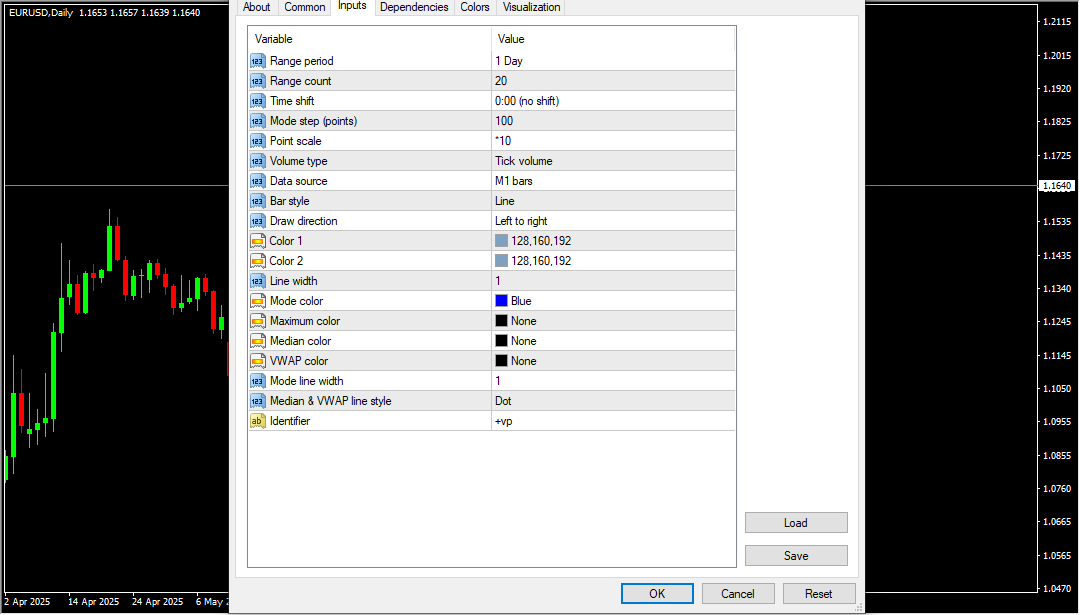
Task: Edit the Range count value 20
Action: click(x=613, y=81)
